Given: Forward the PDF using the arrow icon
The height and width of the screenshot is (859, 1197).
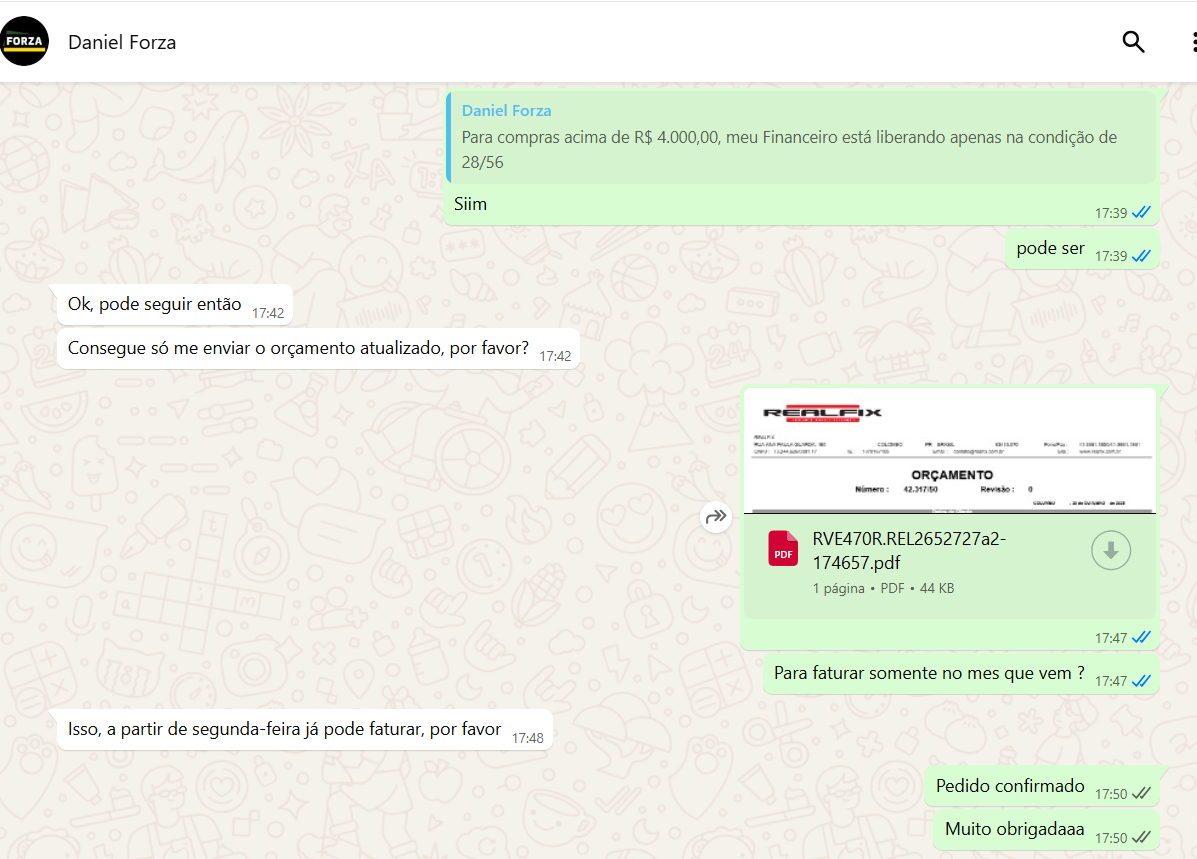Looking at the screenshot, I should pyautogui.click(x=716, y=517).
